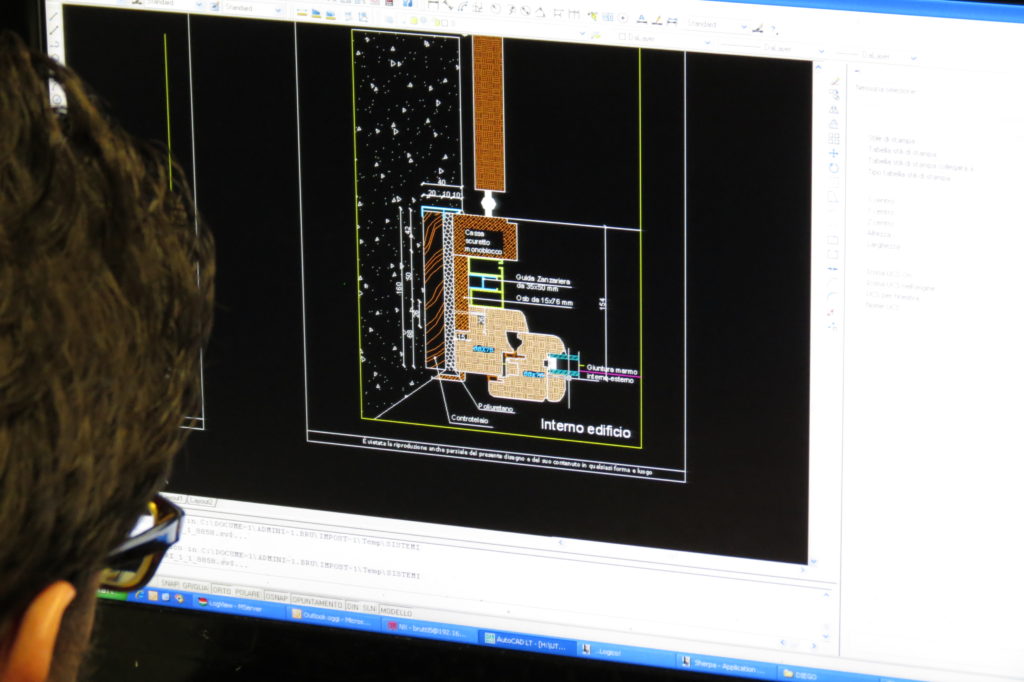1024x682 pixels.
Task: Click the Center Mark tool
Action: pyautogui.click(x=623, y=18)
